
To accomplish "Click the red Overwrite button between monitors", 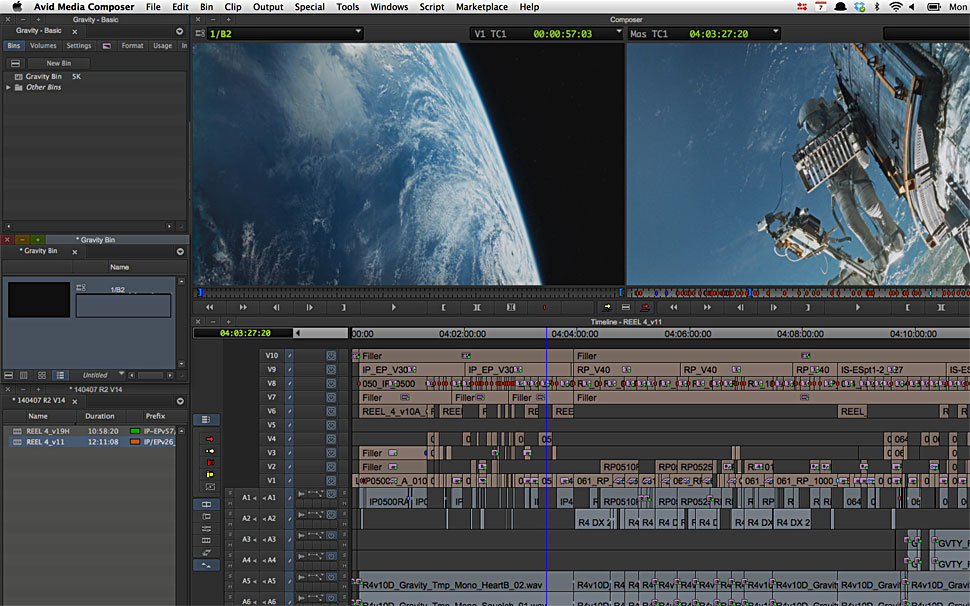I will tap(645, 307).
